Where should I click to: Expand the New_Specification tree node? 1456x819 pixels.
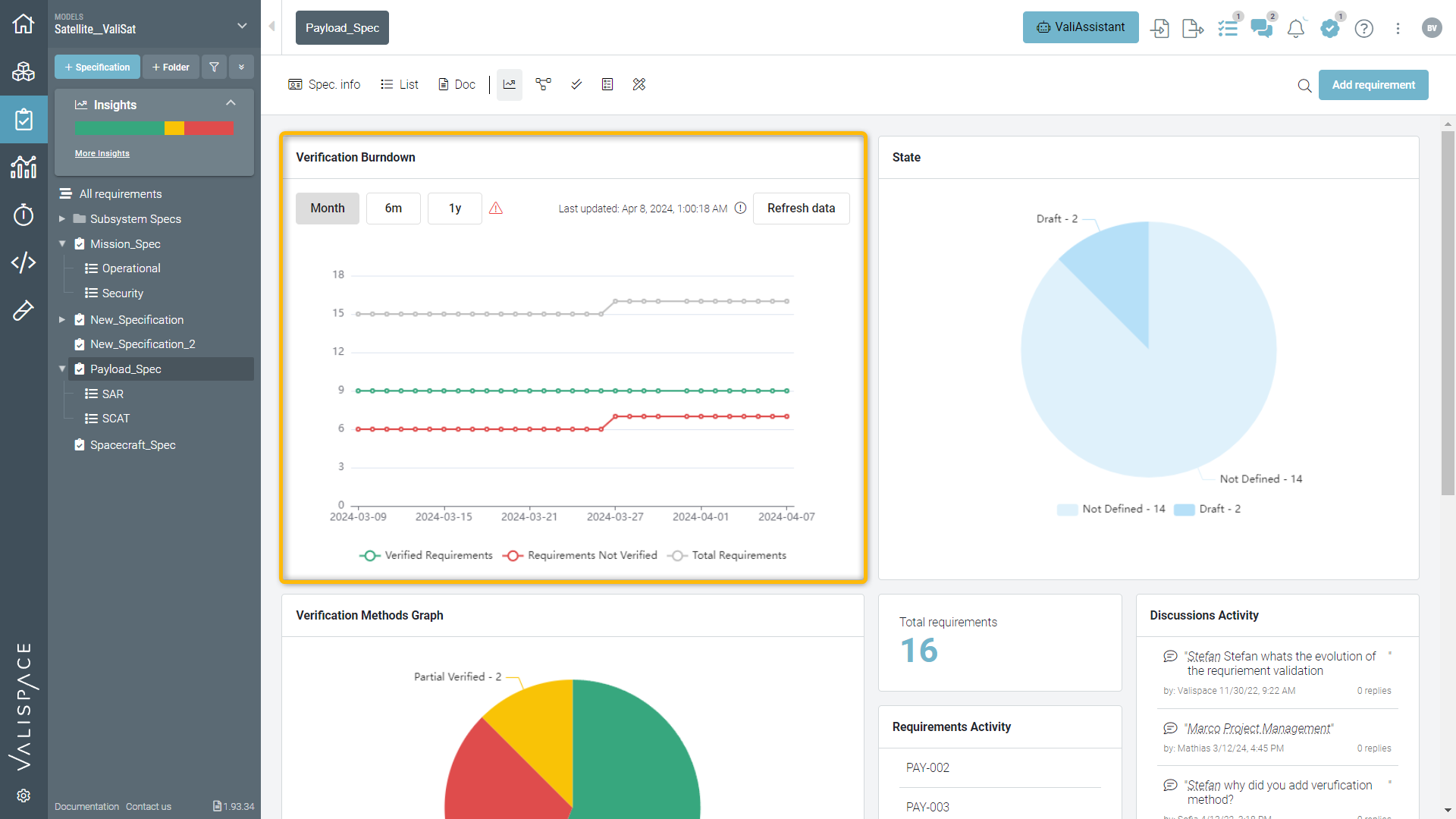coord(62,320)
